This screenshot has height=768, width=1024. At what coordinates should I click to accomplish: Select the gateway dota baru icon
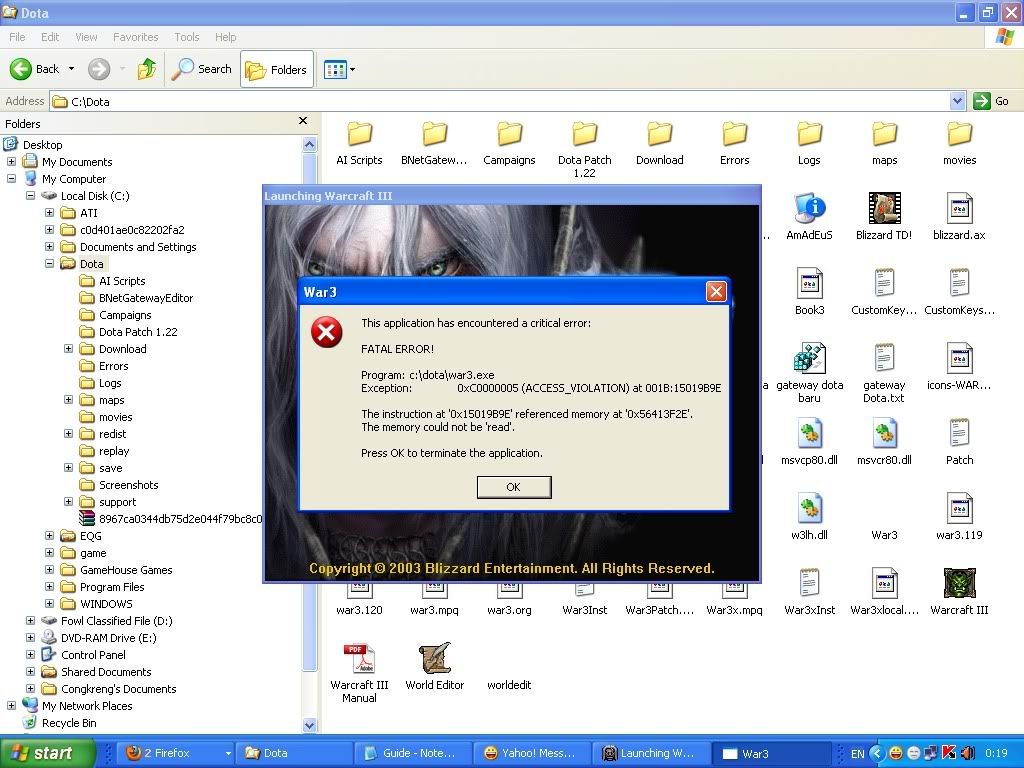(x=810, y=358)
